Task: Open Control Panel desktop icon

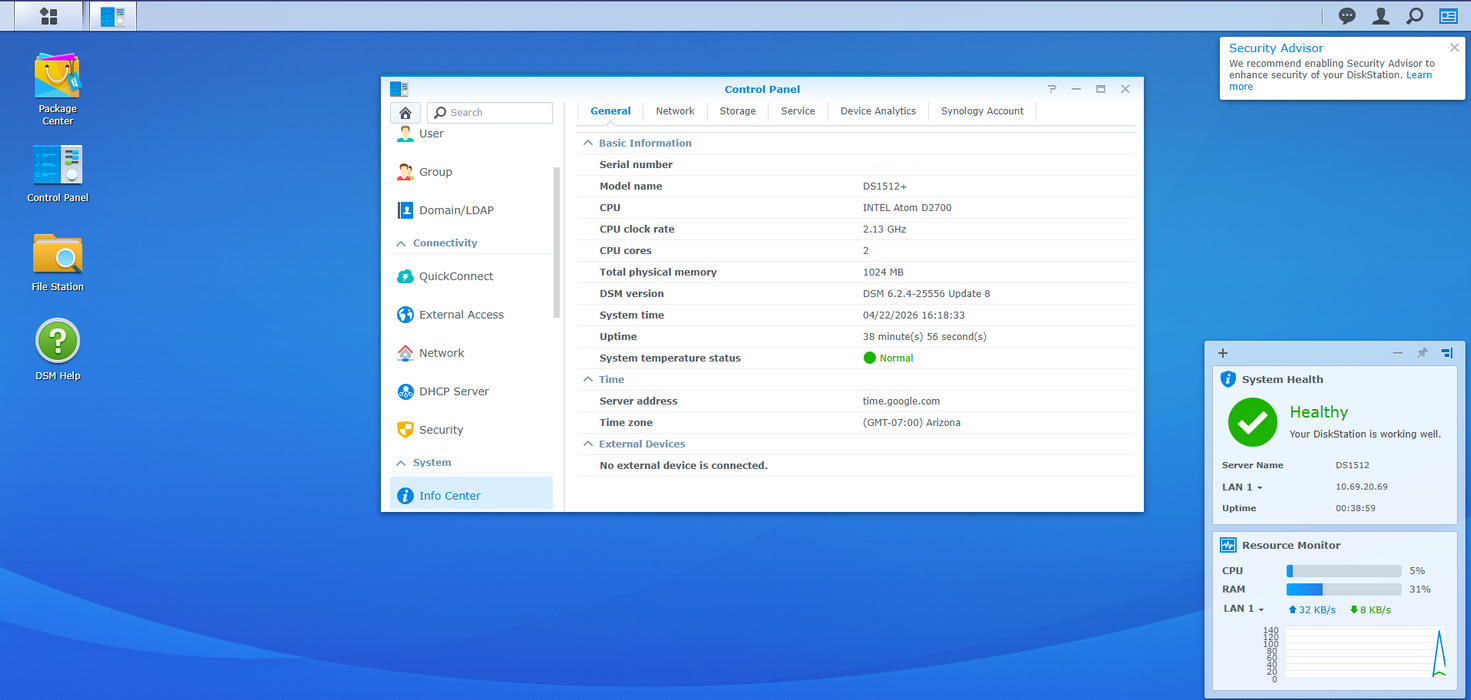Action: pyautogui.click(x=57, y=174)
